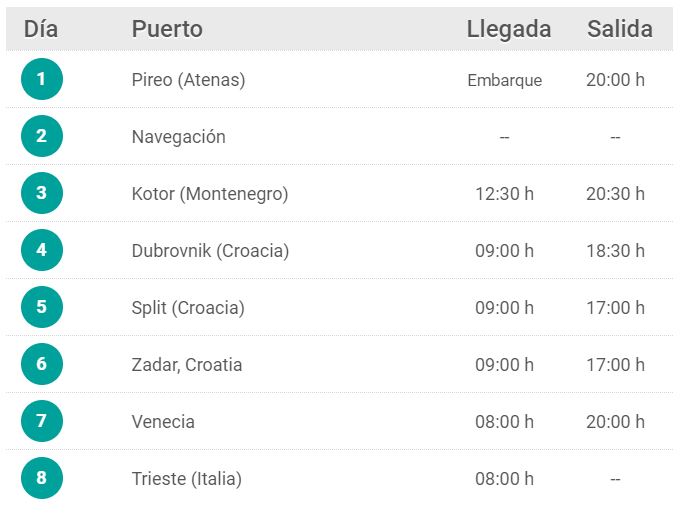Viewport: 684px width, 526px height.
Task: Select the day 8 circle badge
Action: pyautogui.click(x=41, y=478)
